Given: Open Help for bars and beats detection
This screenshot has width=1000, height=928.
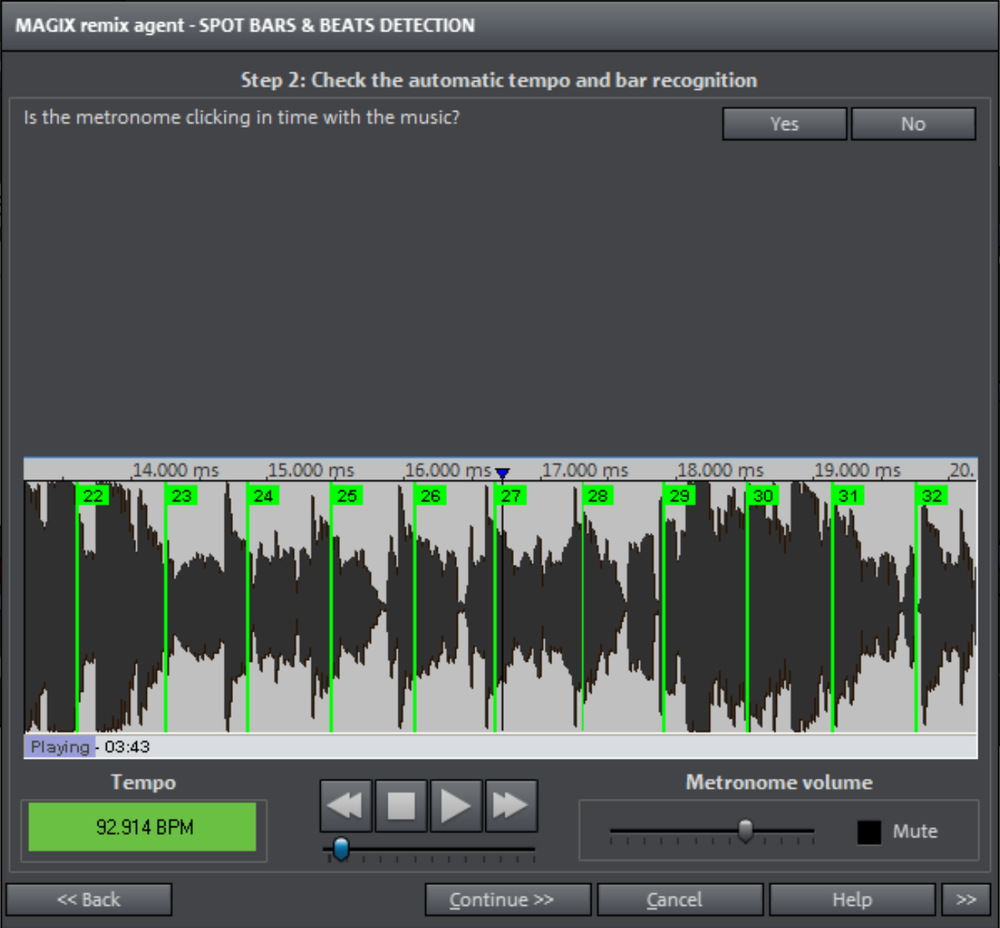Looking at the screenshot, I should click(853, 899).
